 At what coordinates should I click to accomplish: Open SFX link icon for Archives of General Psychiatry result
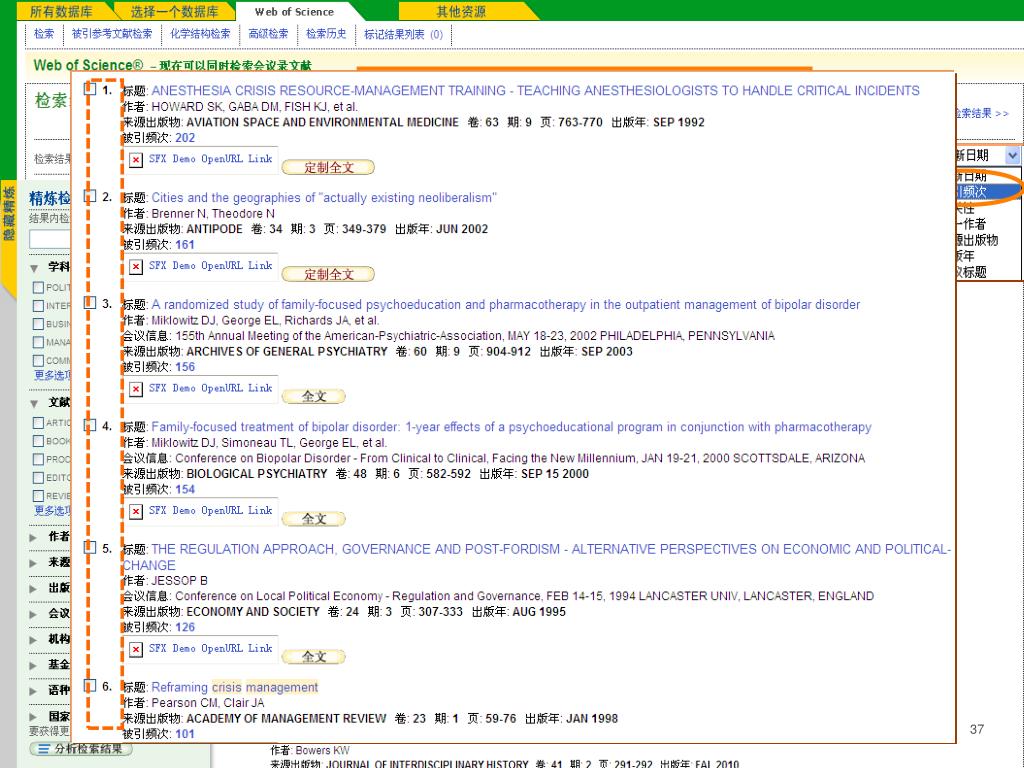pyautogui.click(x=136, y=389)
